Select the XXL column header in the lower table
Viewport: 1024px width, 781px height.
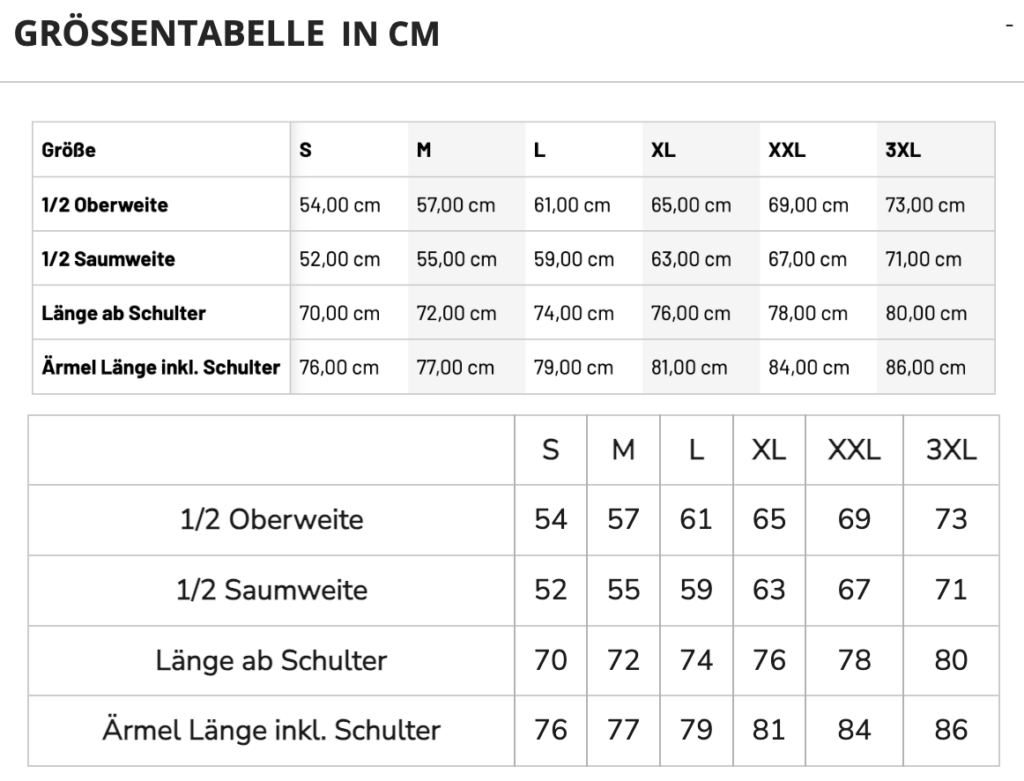point(854,450)
